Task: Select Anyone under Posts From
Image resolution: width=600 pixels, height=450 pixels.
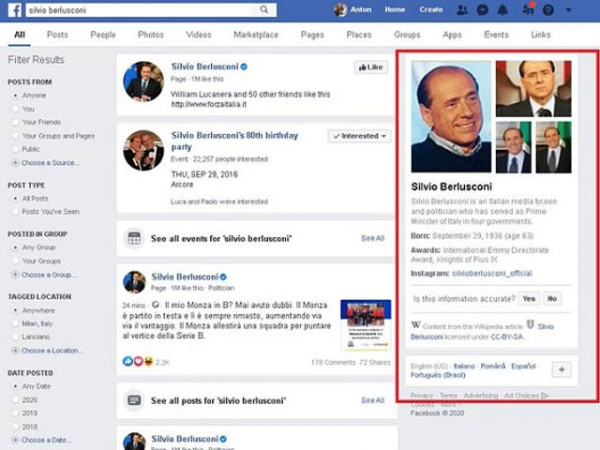Action: coord(15,95)
